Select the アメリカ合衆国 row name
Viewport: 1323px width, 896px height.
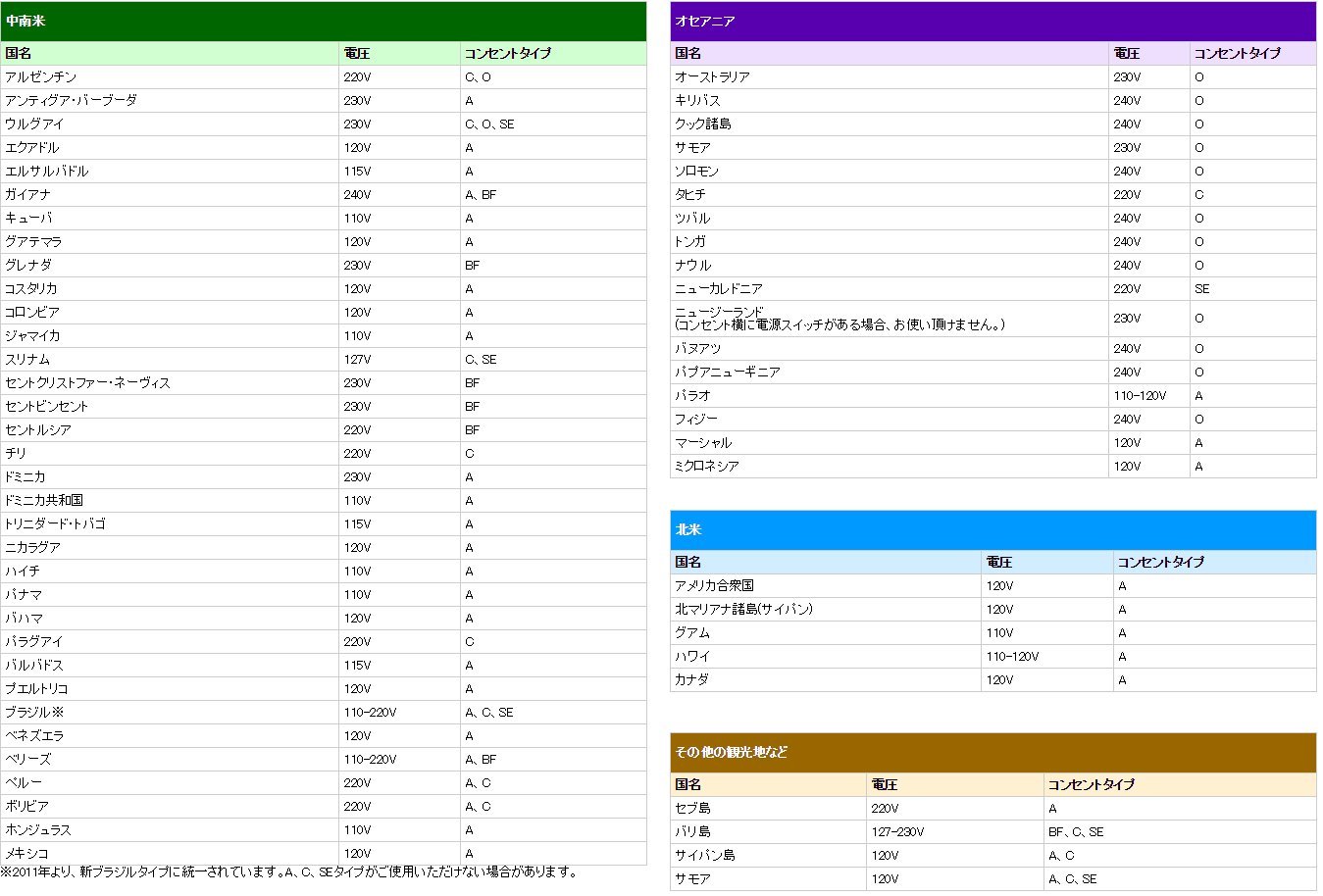point(714,585)
